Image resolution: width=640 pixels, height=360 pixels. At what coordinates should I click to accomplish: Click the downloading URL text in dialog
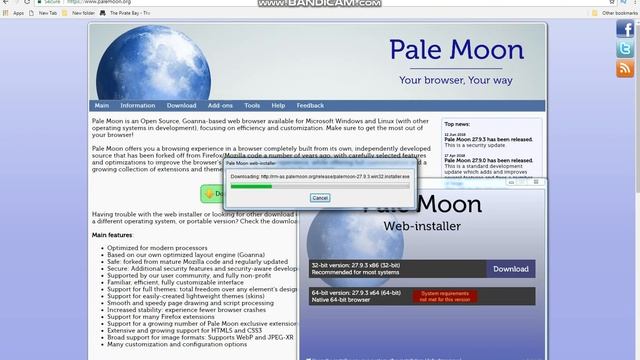[x=320, y=177]
